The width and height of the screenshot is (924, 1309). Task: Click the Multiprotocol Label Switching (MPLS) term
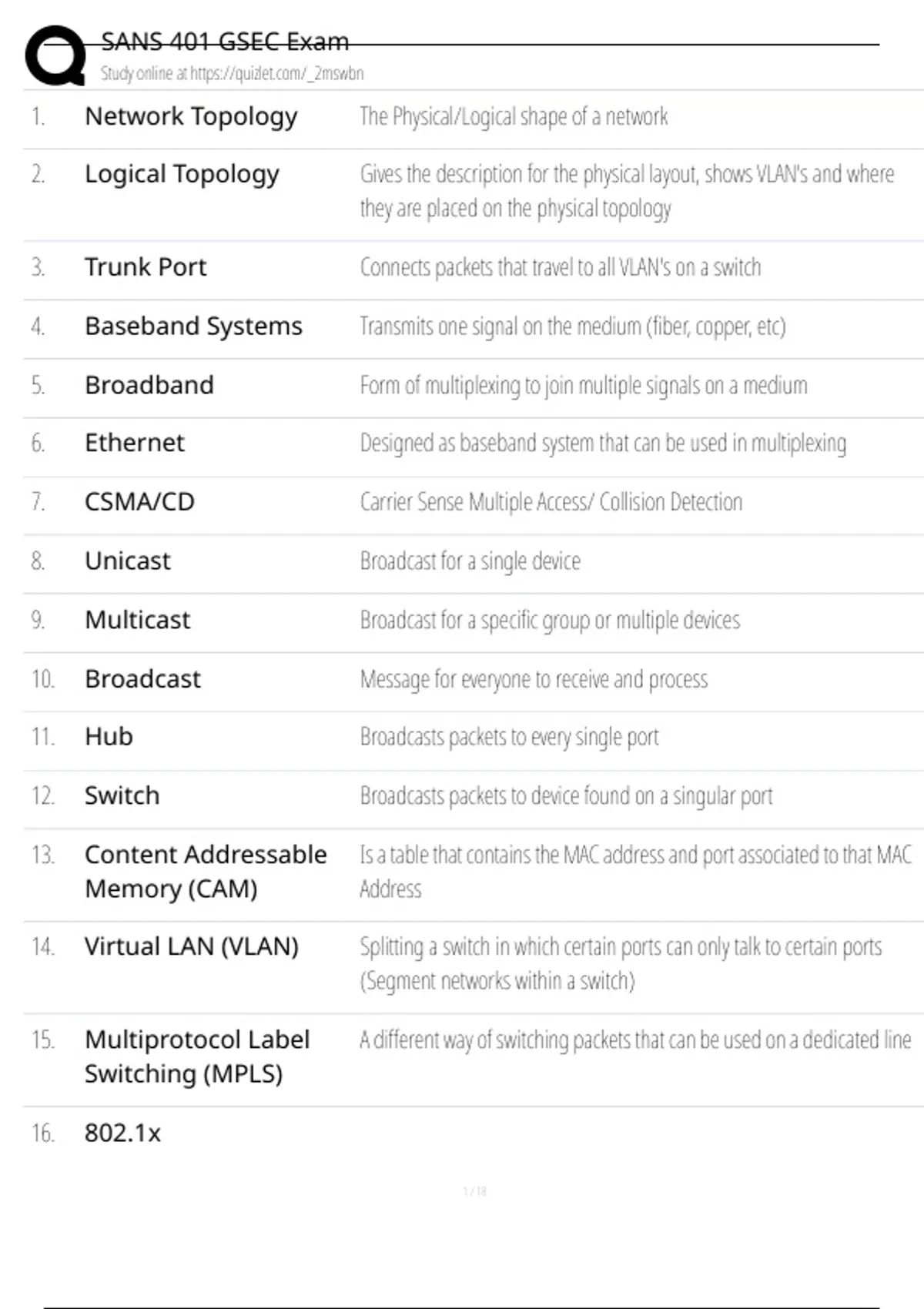click(197, 1056)
